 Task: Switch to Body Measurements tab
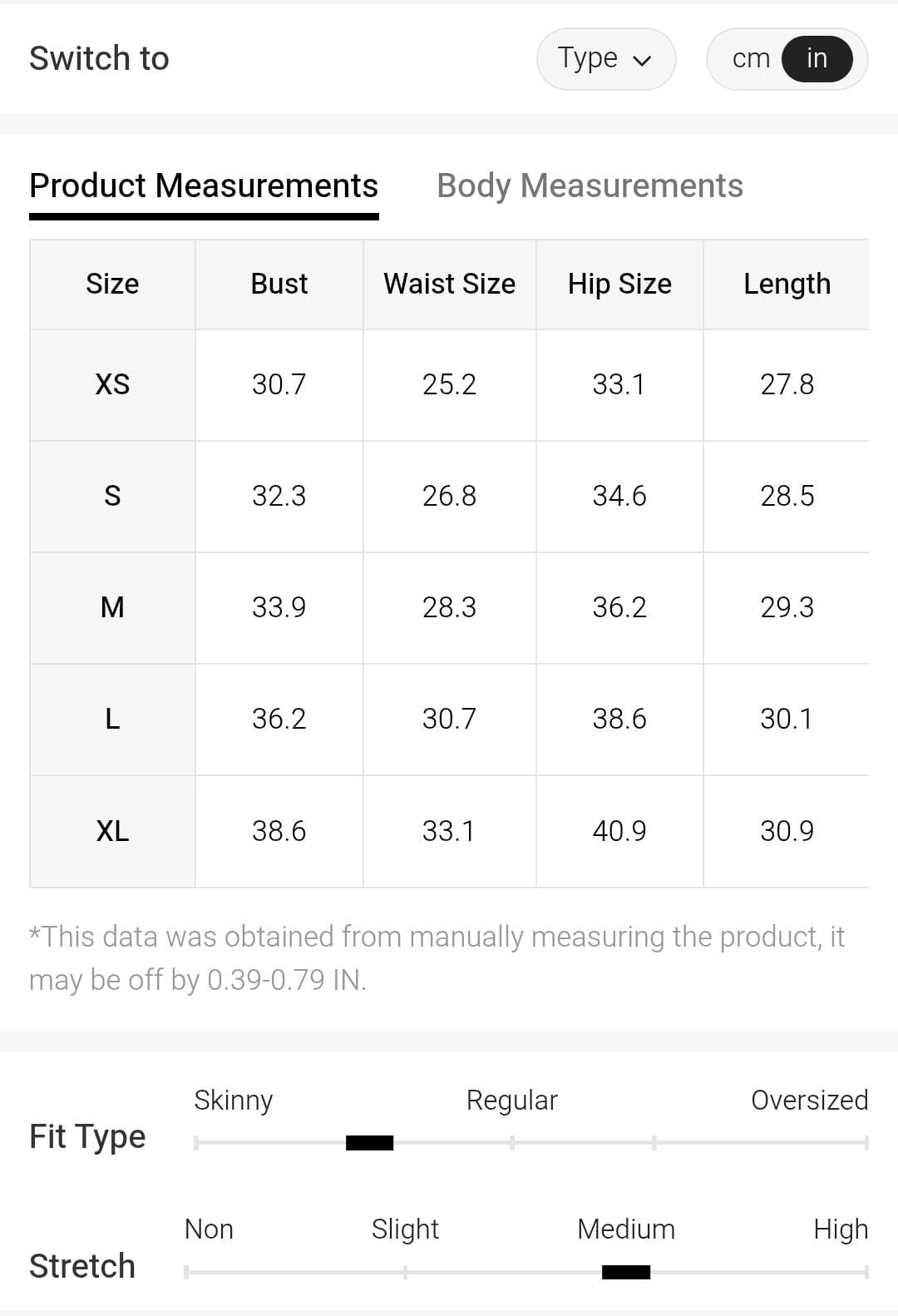[x=590, y=186]
